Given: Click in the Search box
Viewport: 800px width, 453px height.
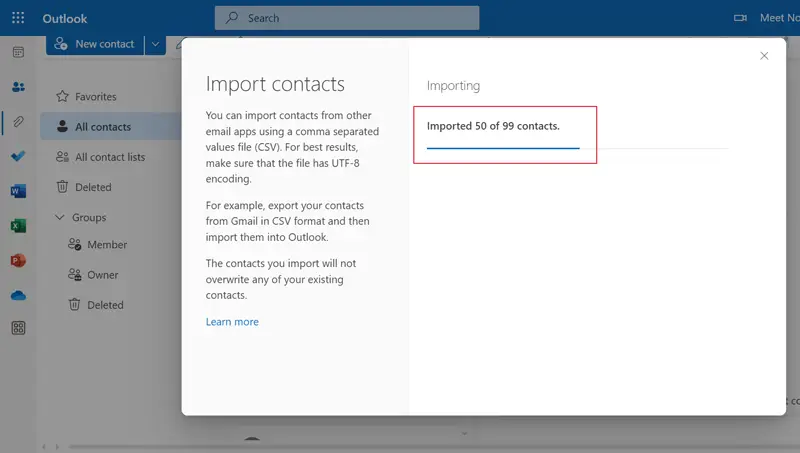Looking at the screenshot, I should pos(347,18).
